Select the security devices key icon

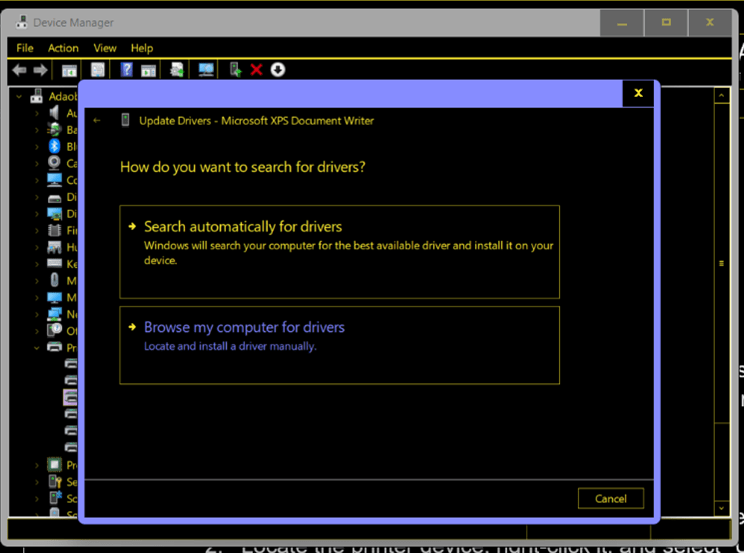[55, 481]
